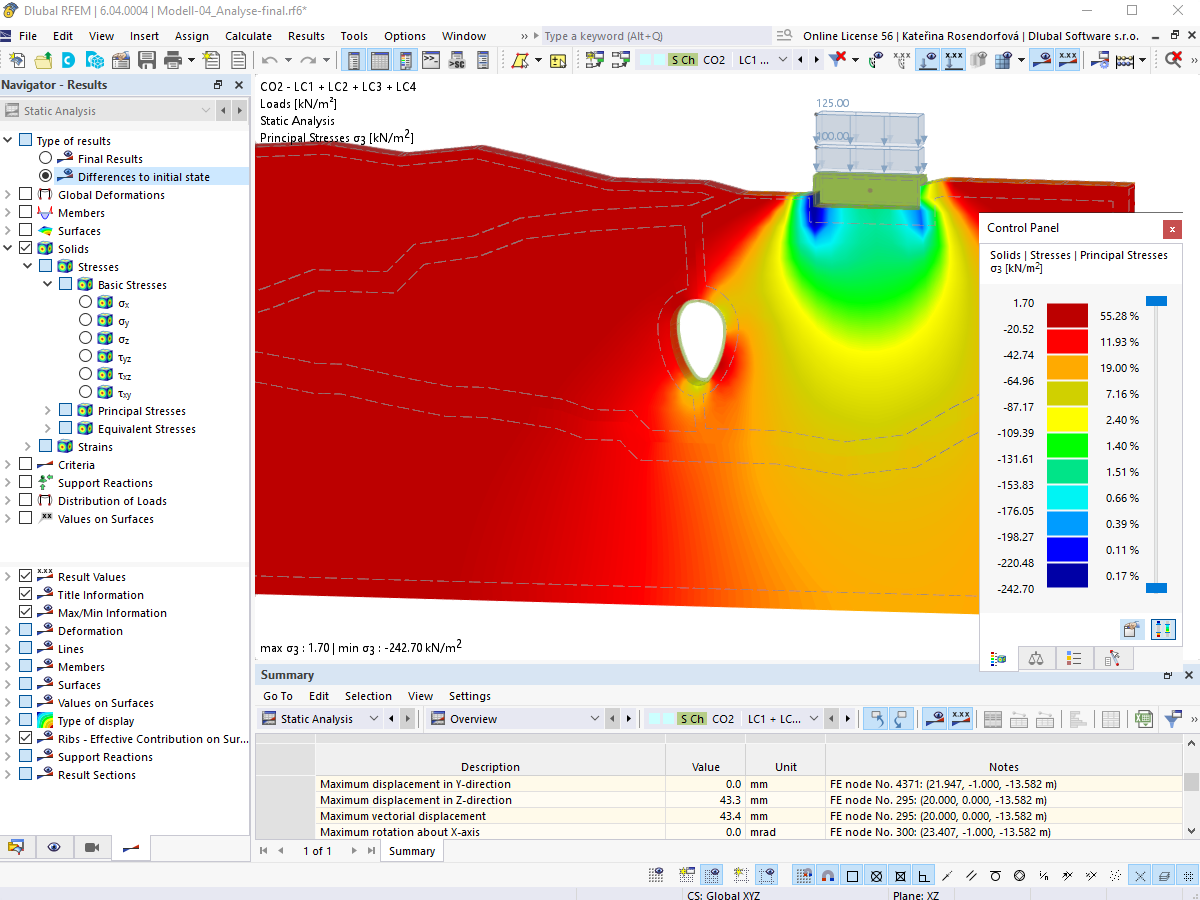Collapse the Basic Stresses tree branch
Viewport: 1200px width, 900px height.
pos(46,284)
